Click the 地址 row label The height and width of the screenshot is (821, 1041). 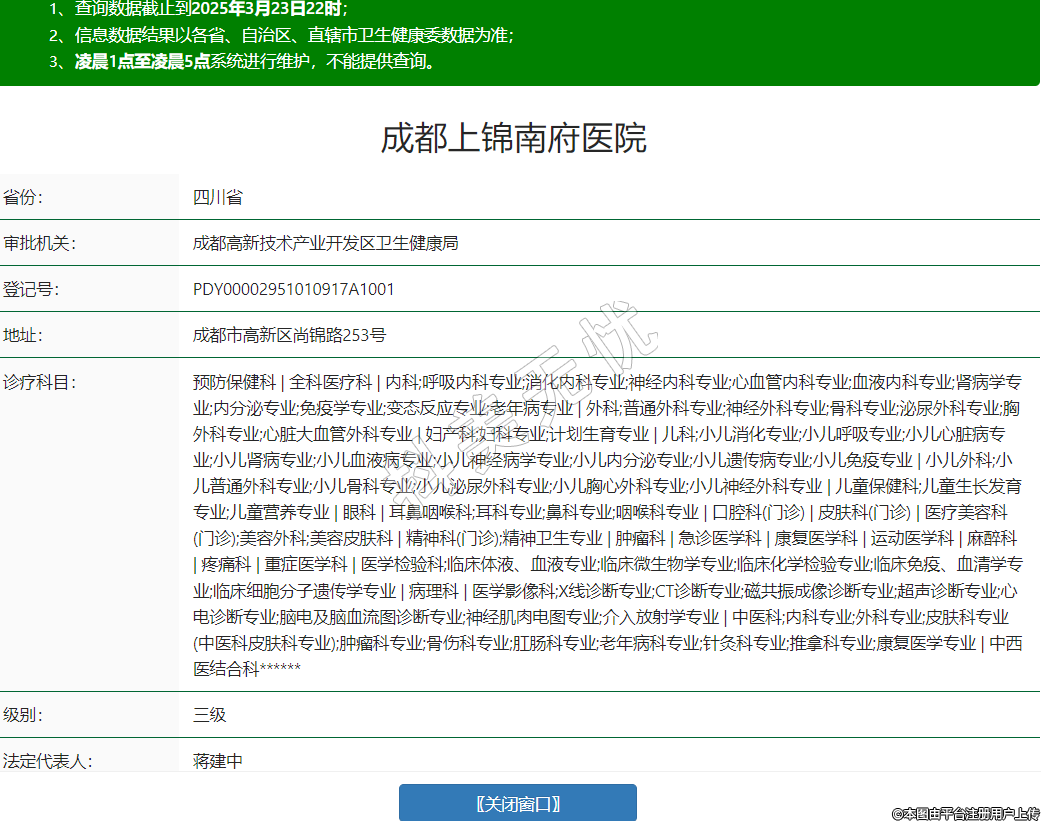pos(24,335)
